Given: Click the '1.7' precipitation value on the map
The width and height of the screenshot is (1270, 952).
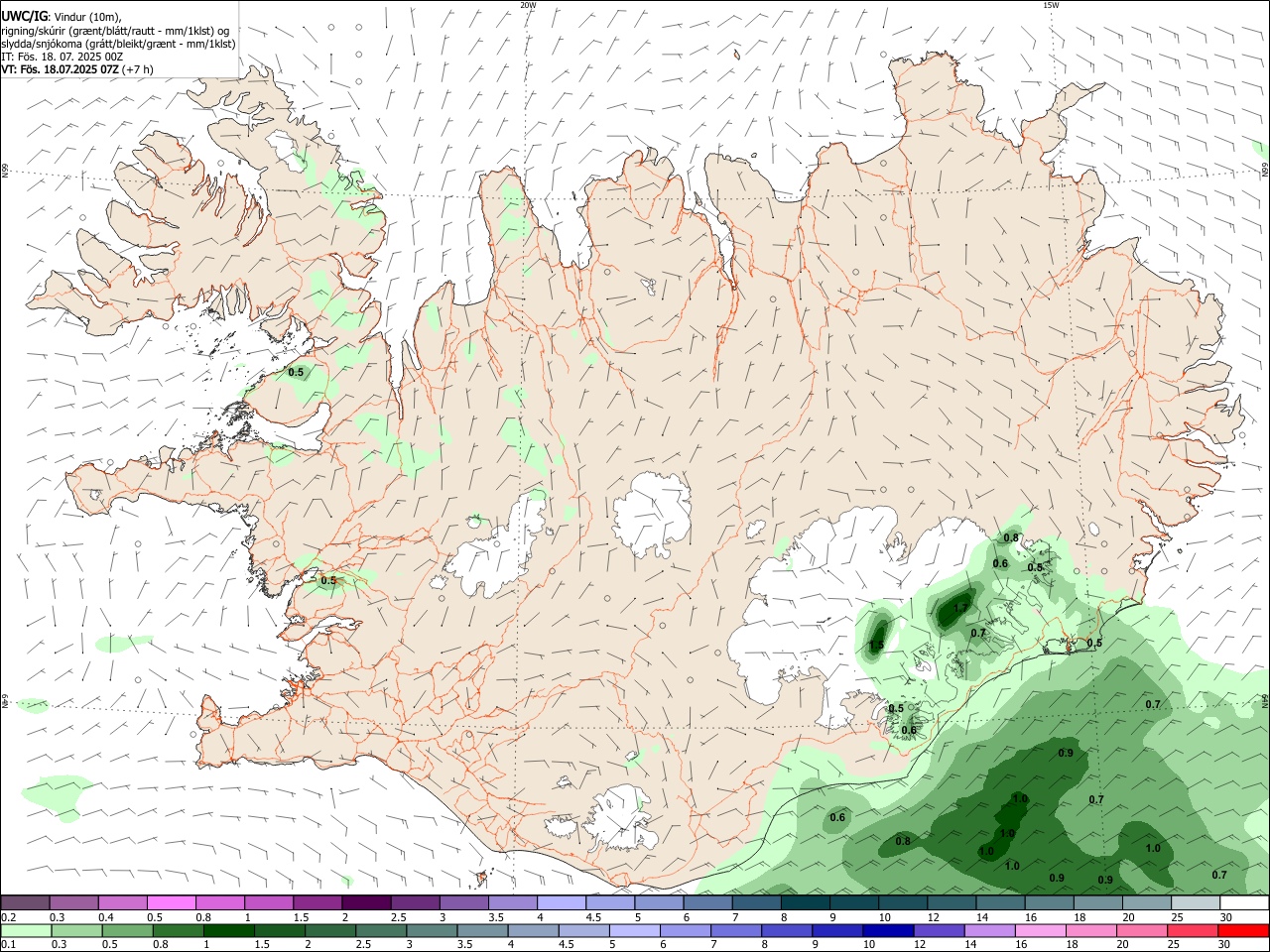Looking at the screenshot, I should click(x=960, y=608).
